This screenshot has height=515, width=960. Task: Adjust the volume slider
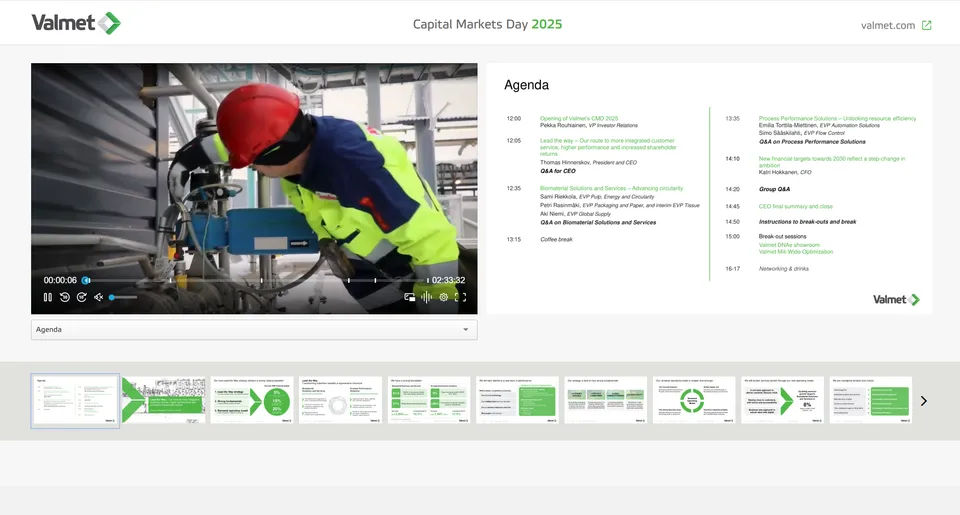pyautogui.click(x=123, y=297)
